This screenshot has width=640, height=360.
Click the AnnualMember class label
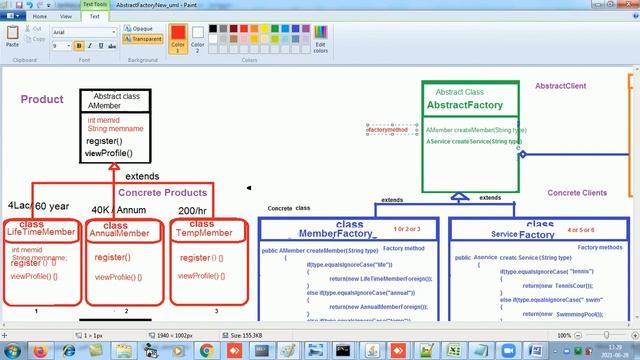point(119,233)
